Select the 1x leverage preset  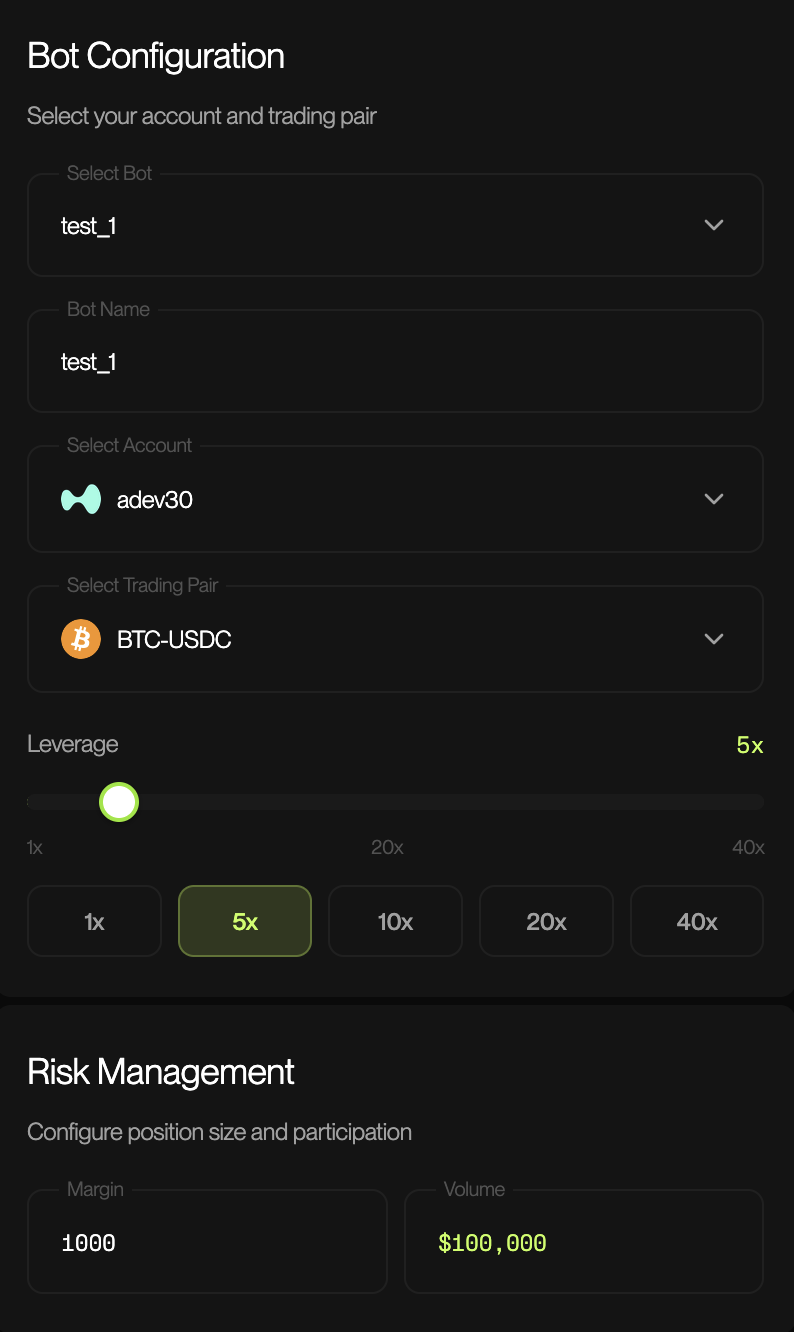[94, 921]
